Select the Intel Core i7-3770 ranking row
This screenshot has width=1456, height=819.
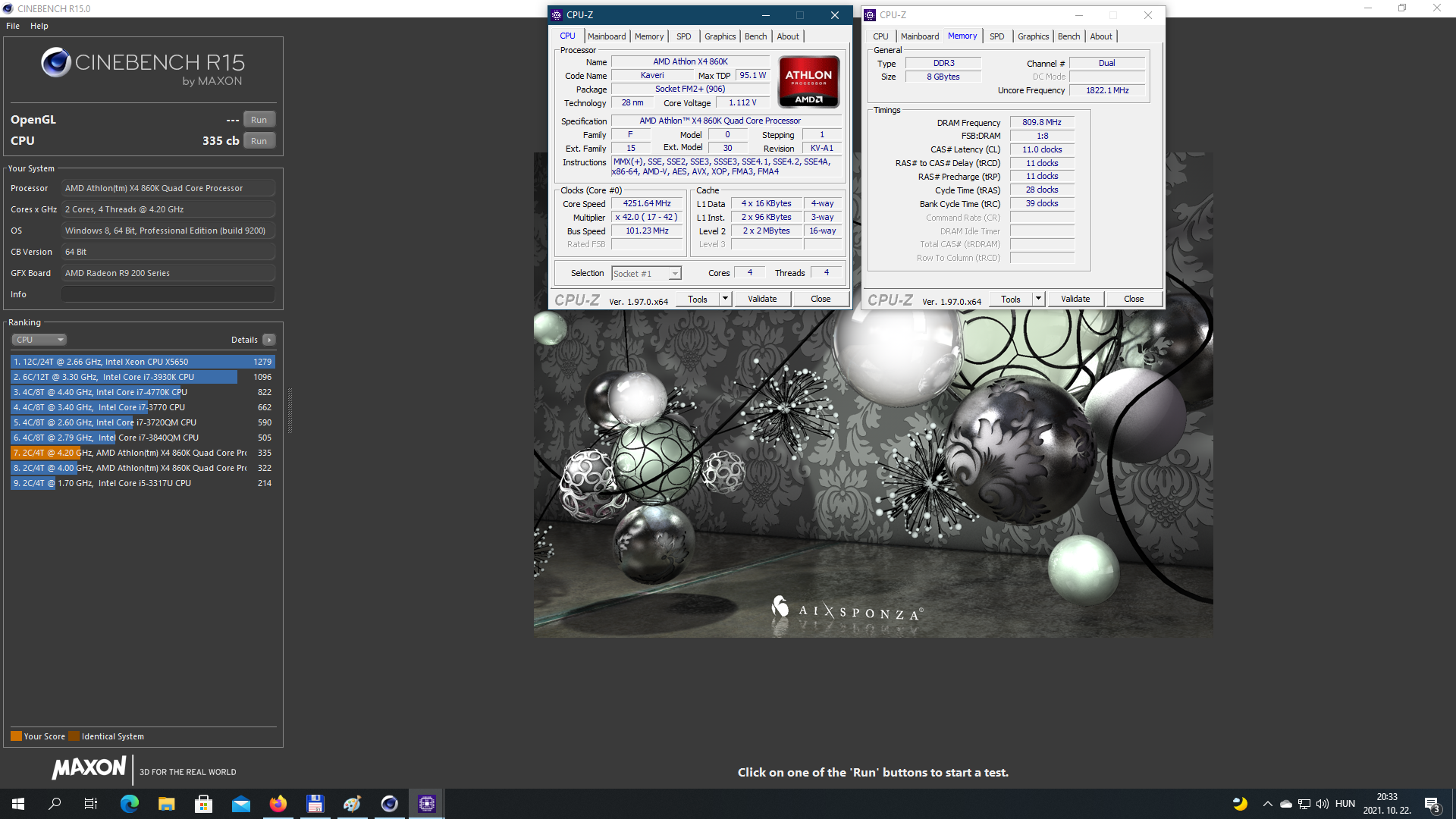coord(143,407)
